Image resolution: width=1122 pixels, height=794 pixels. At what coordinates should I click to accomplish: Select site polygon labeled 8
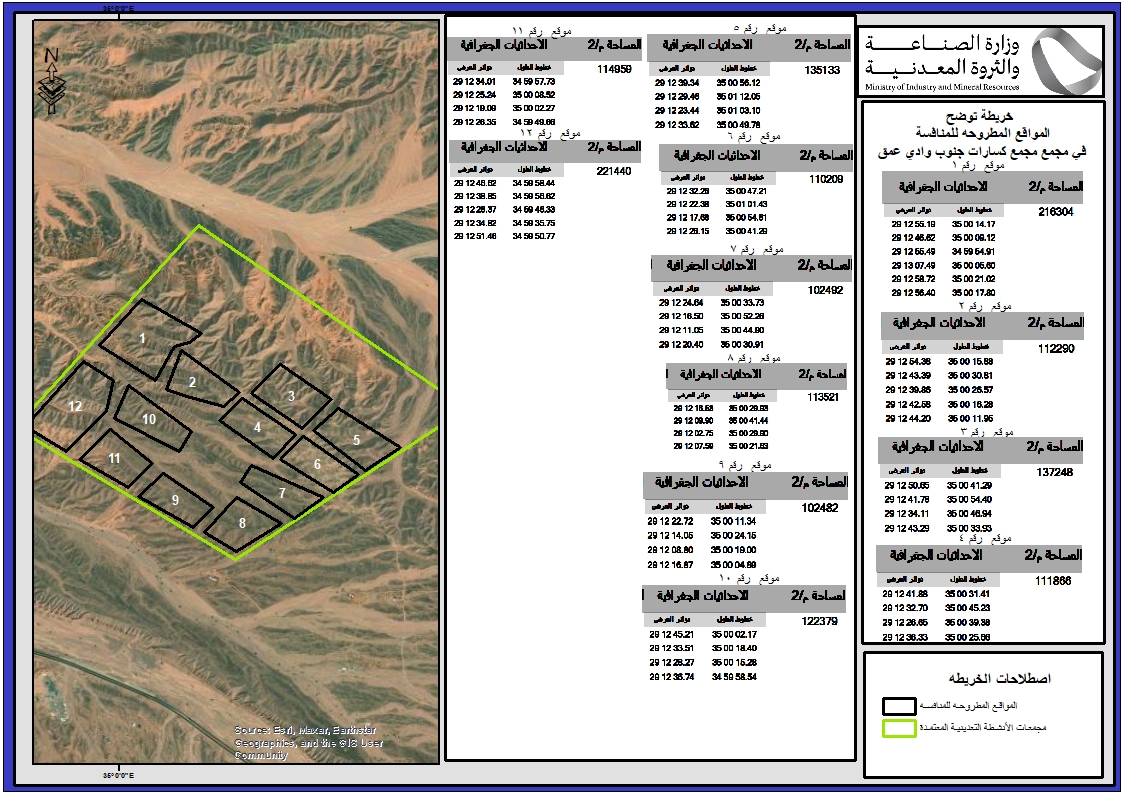(241, 523)
